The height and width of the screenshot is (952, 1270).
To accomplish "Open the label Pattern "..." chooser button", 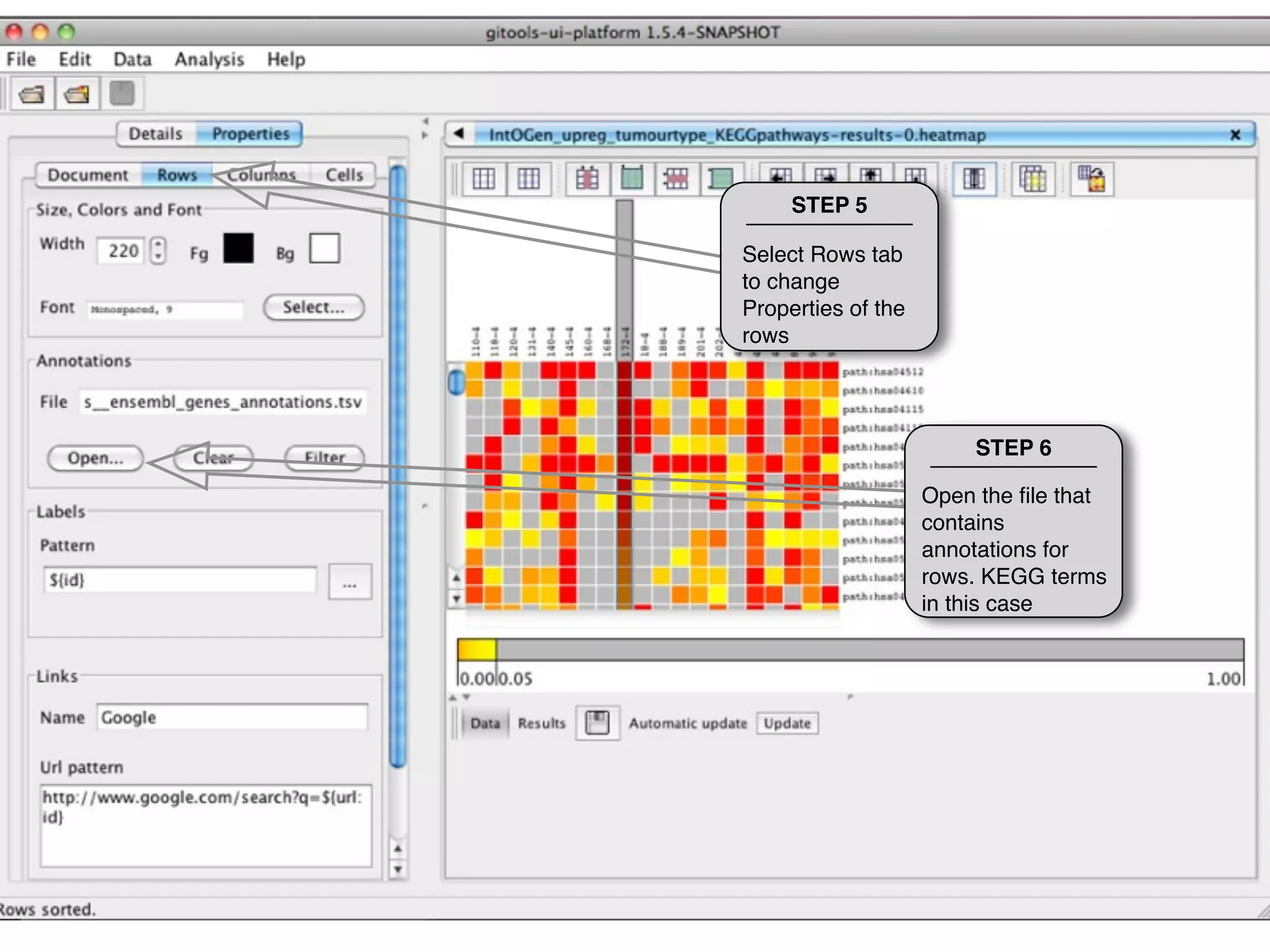I will point(350,582).
